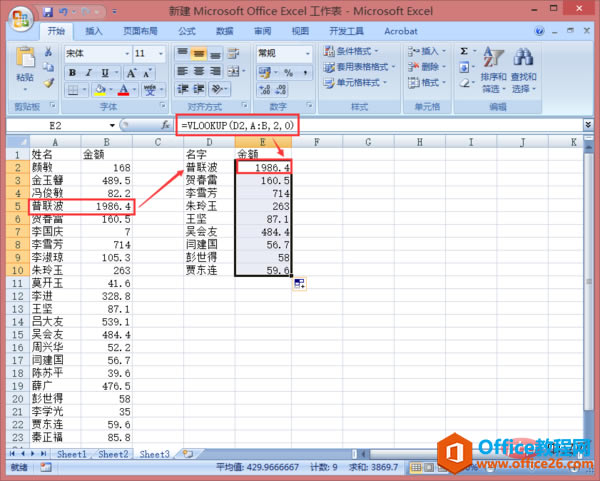Decrease font size with small A
The image size is (600, 481).
pyautogui.click(x=147, y=73)
